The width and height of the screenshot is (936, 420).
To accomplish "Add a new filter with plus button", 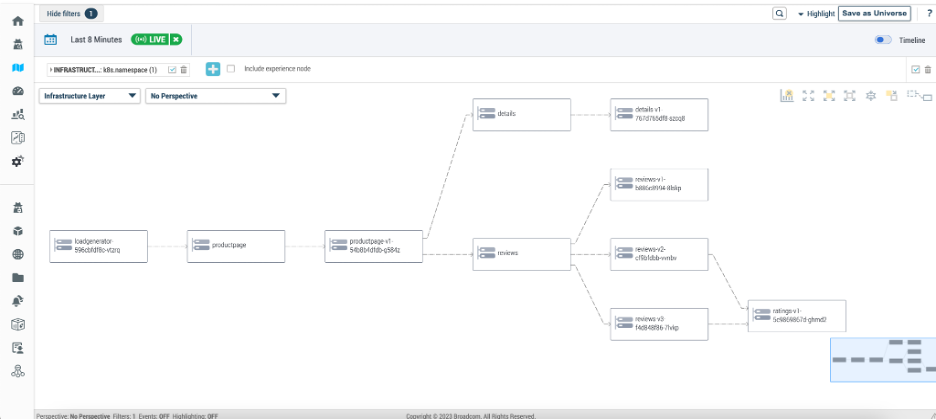I will pyautogui.click(x=213, y=69).
